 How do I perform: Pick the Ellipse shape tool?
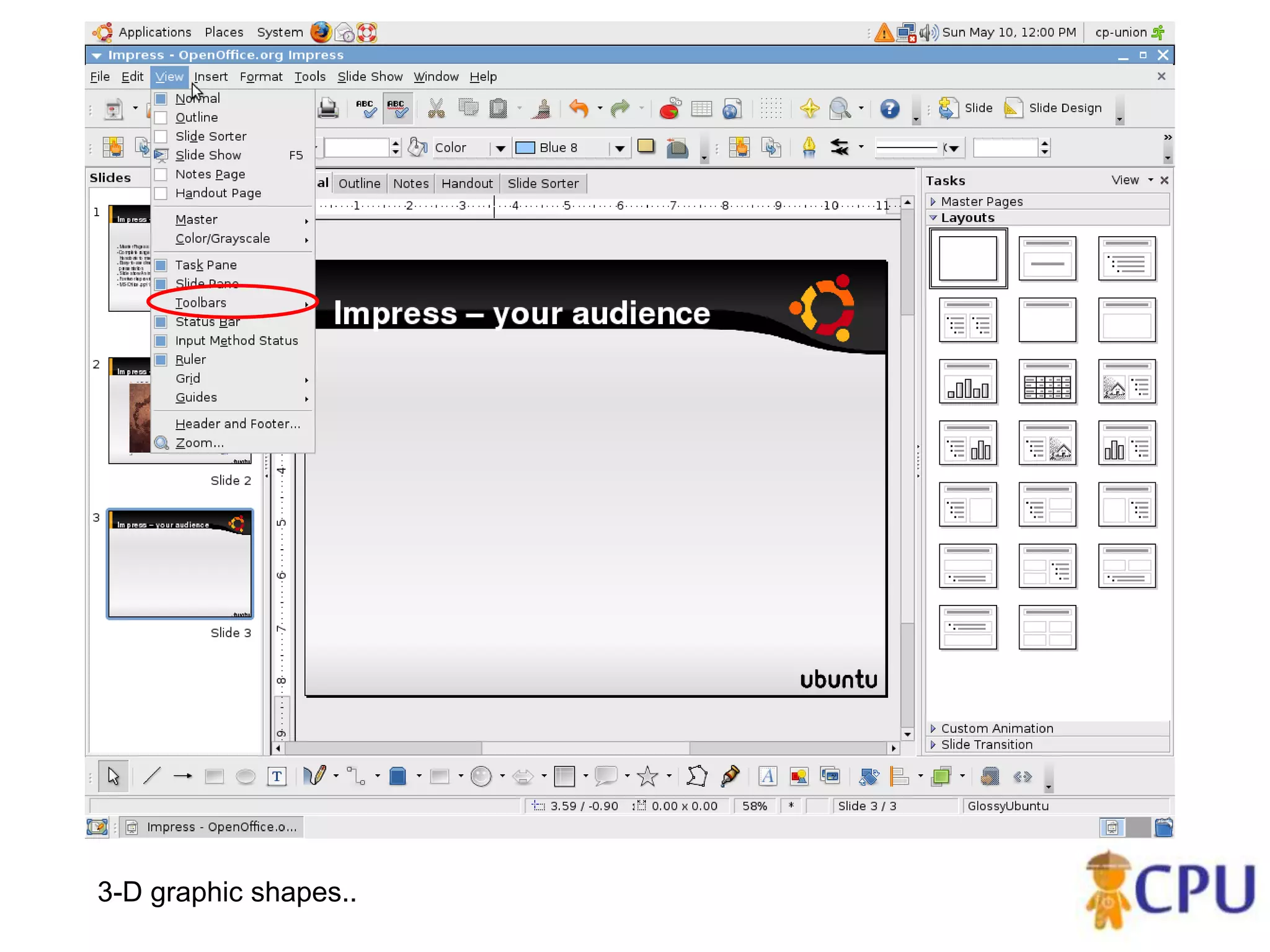pos(246,776)
